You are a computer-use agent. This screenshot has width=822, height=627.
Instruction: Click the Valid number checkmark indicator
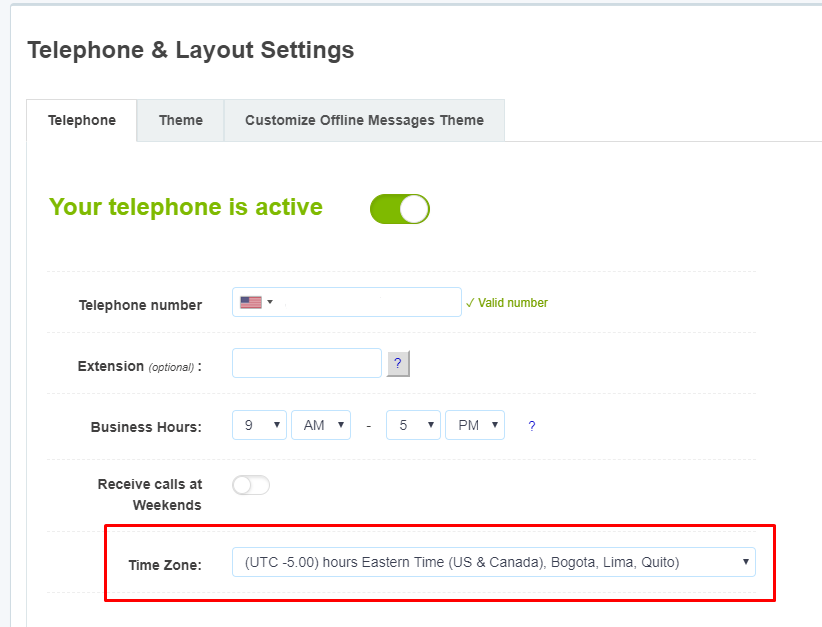pos(507,303)
